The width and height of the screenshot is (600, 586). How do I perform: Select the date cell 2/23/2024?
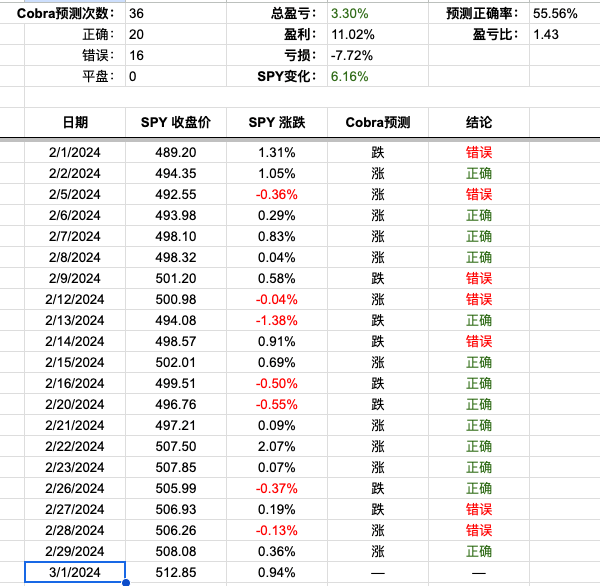click(x=75, y=467)
